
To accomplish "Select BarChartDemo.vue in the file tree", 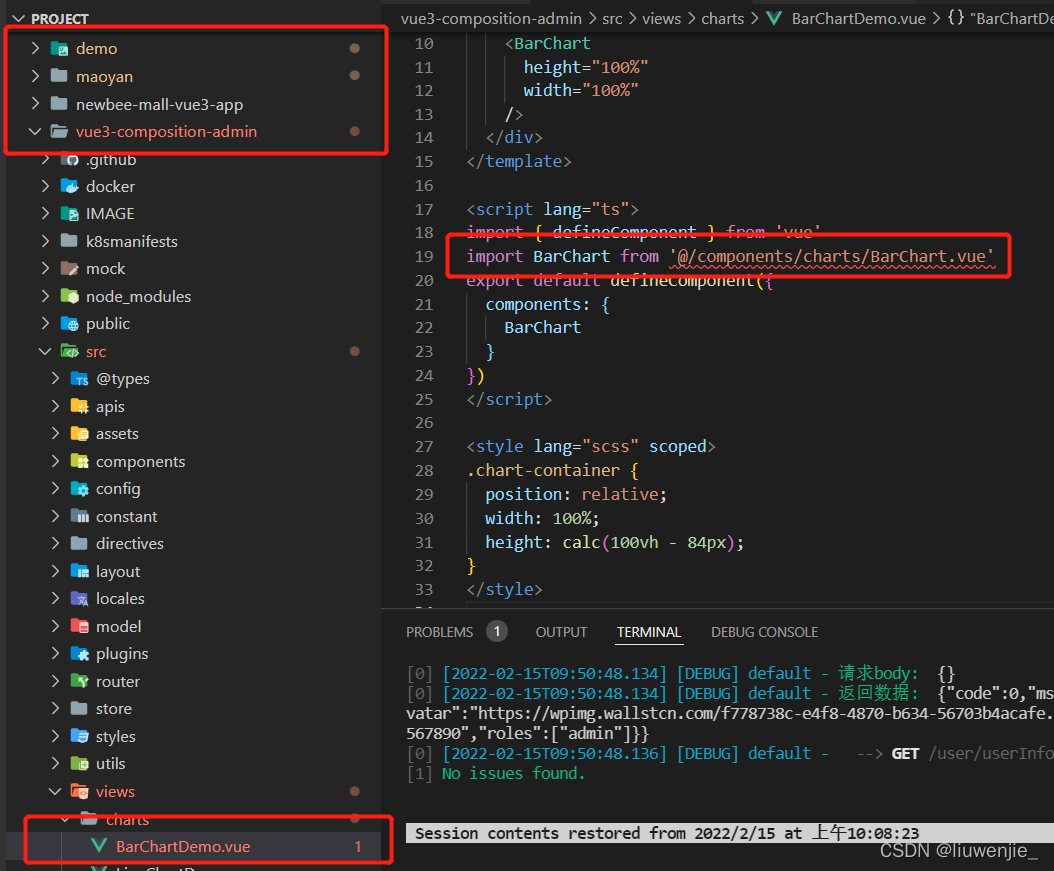I will coord(195,846).
